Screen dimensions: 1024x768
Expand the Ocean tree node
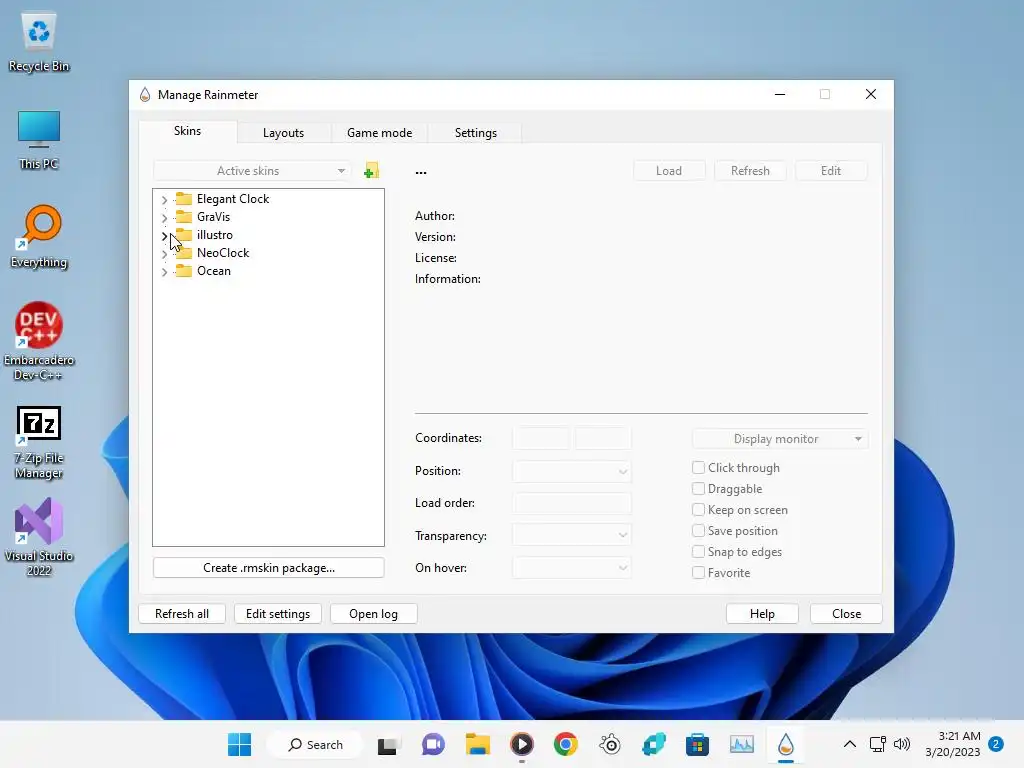click(x=164, y=272)
